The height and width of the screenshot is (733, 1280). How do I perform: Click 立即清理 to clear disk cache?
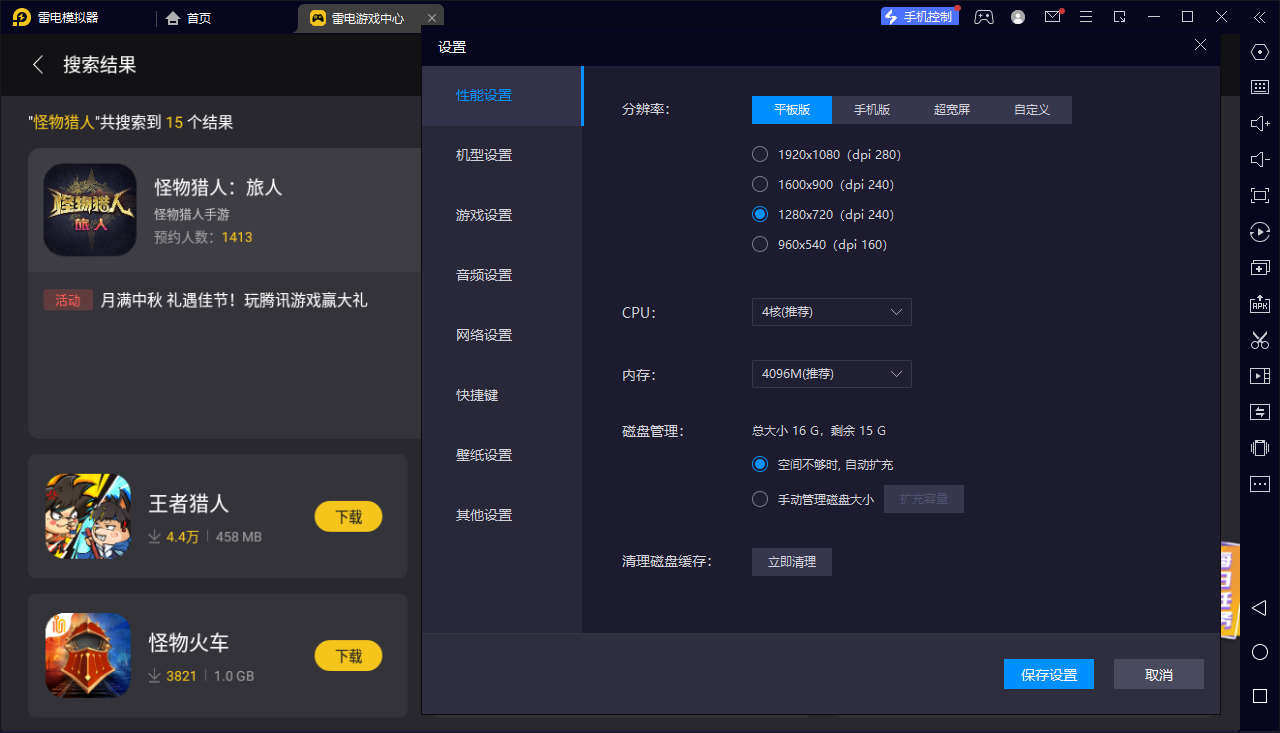792,562
